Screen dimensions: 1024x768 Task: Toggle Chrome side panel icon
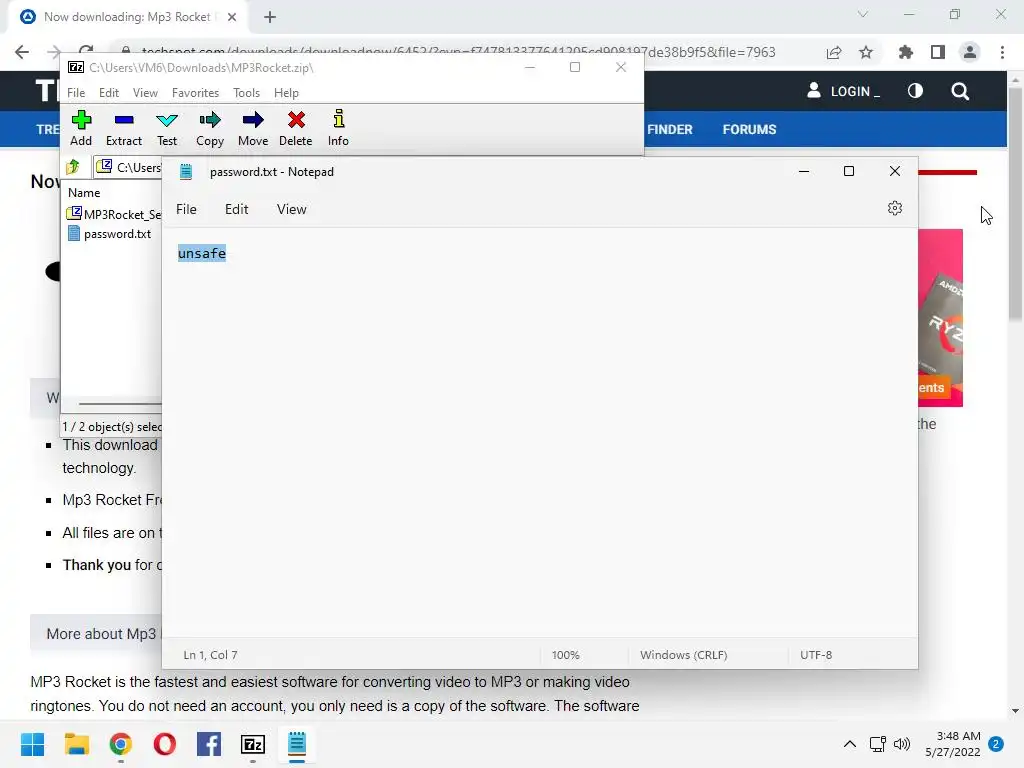pyautogui.click(x=938, y=52)
